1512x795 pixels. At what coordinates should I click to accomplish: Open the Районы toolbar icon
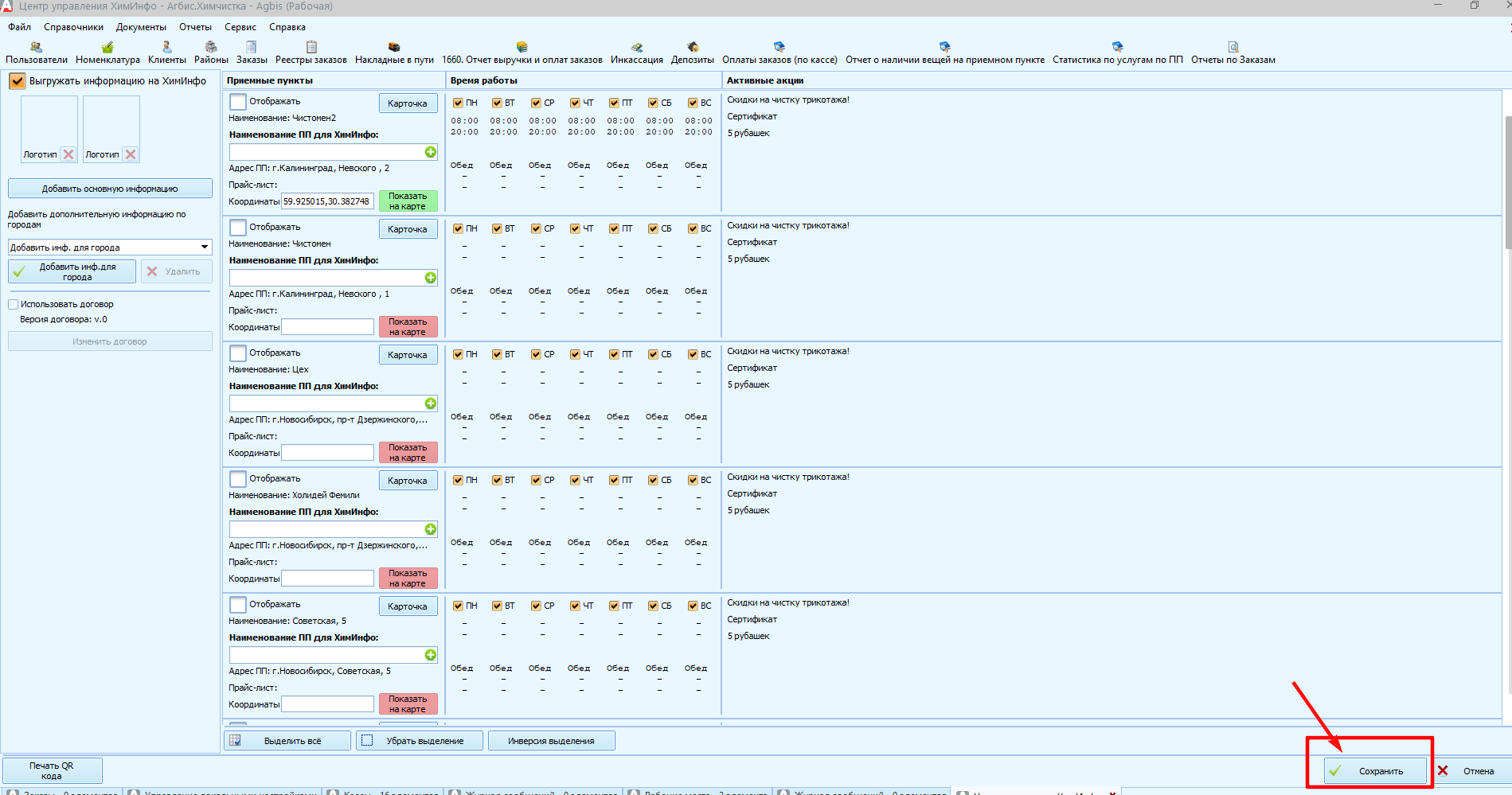tap(211, 53)
